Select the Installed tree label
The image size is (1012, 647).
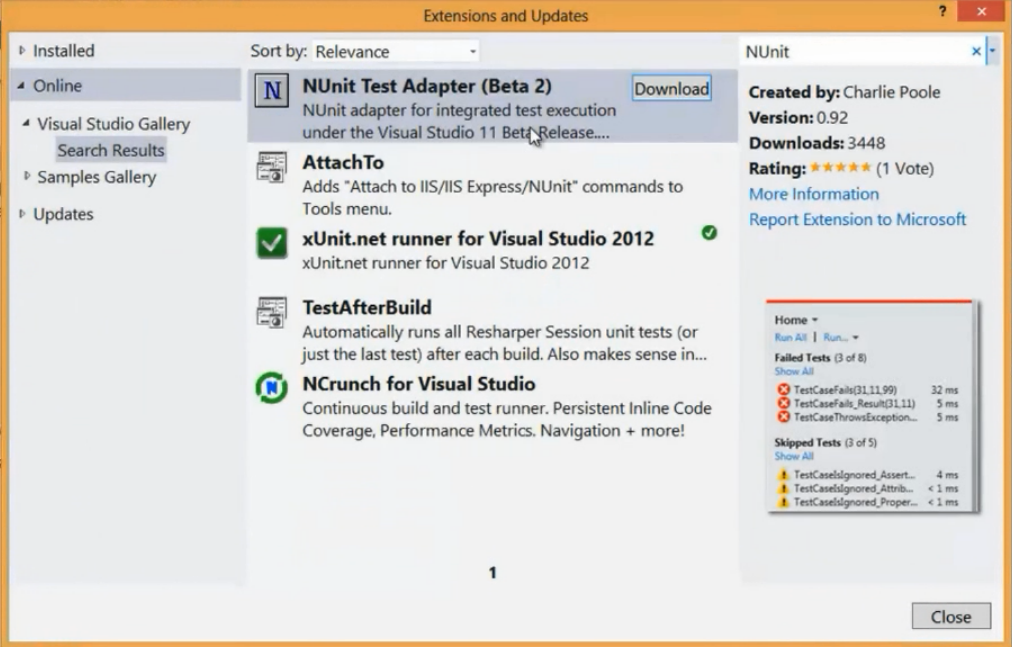coord(64,50)
